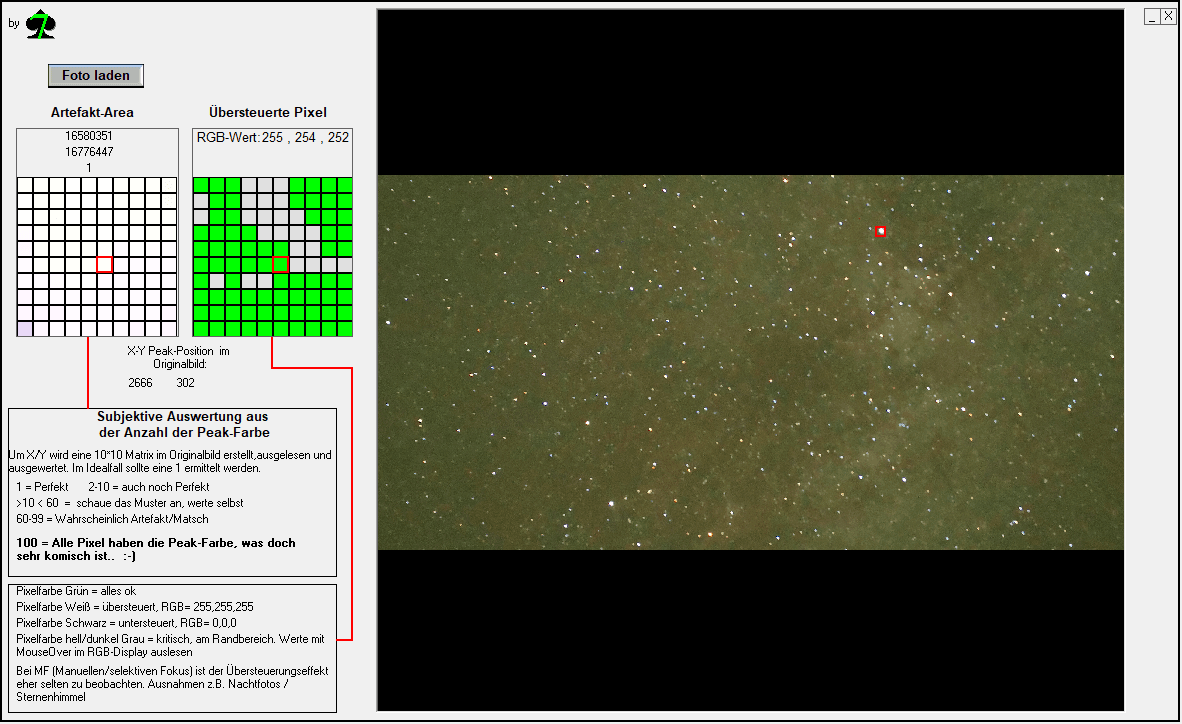1182x724 pixels.
Task: Click the RGB-Wert 255, 254, 252 readout
Action: pyautogui.click(x=273, y=137)
